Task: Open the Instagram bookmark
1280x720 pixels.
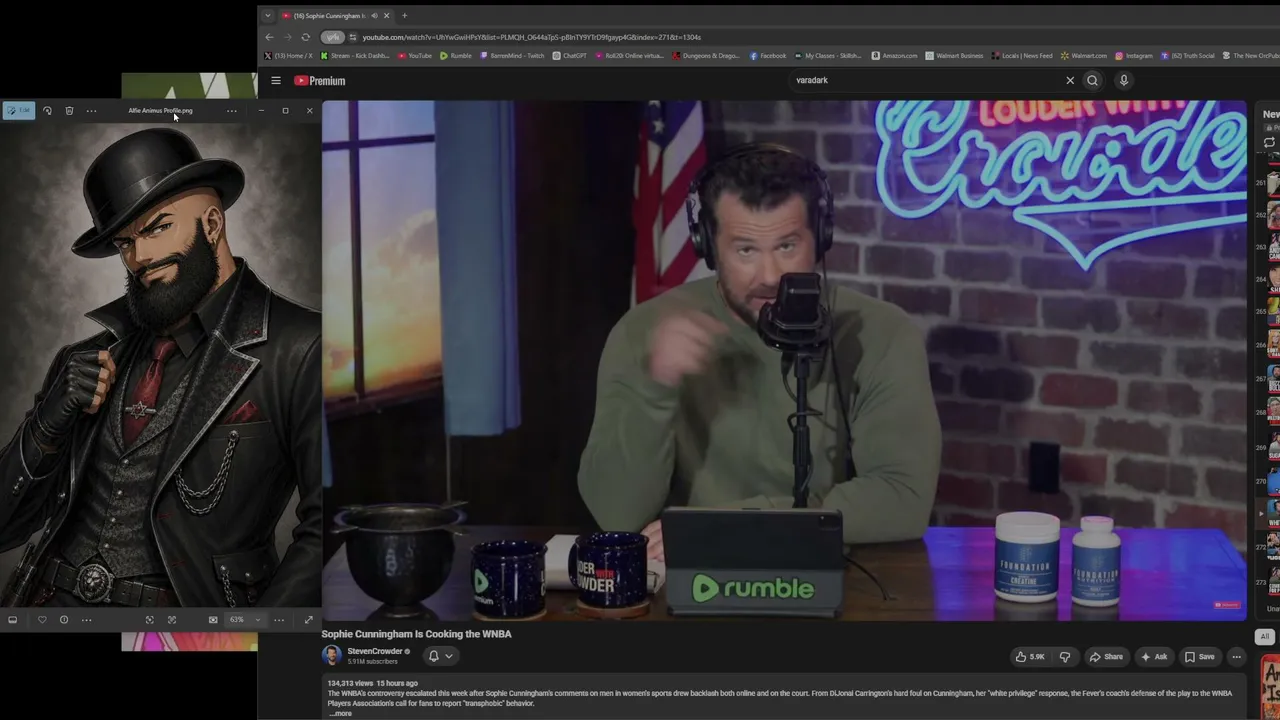Action: tap(1134, 56)
